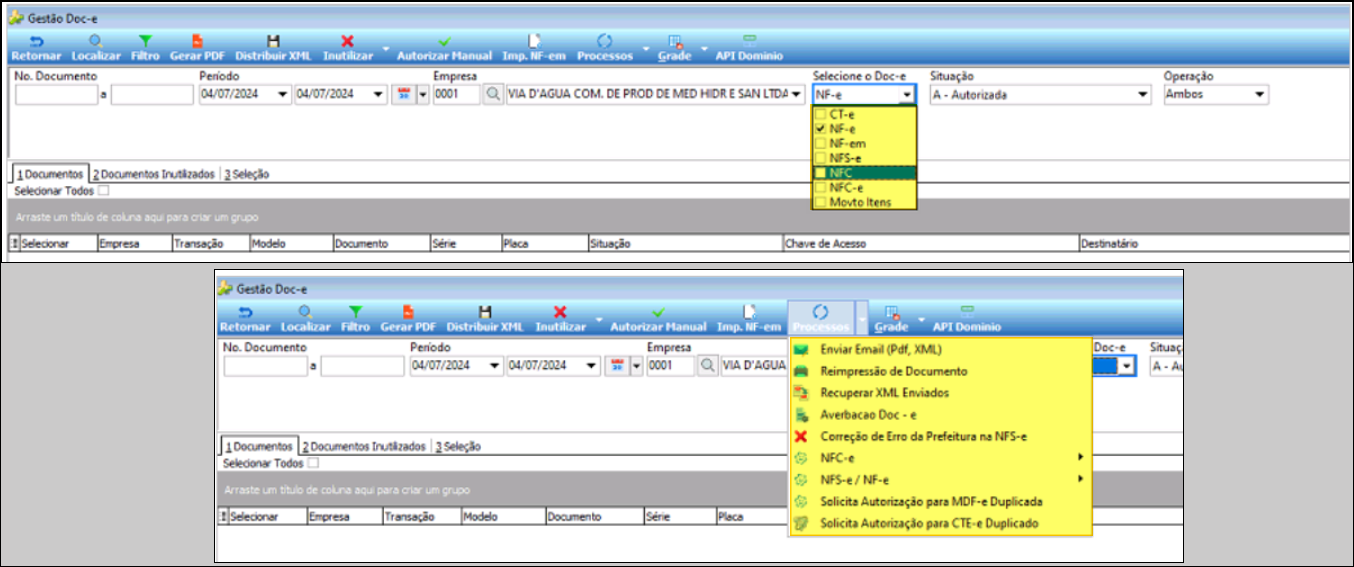Open the Operação dropdown showing Ambos

coord(1259,94)
